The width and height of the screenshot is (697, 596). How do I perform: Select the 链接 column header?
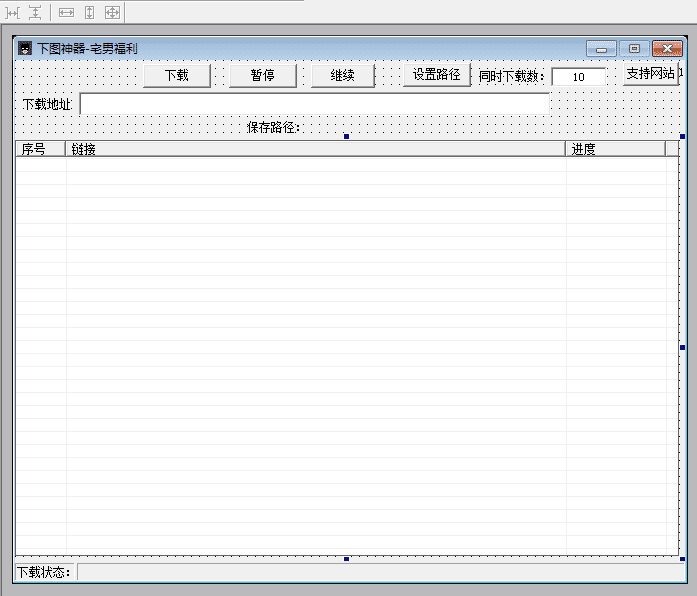[315, 149]
